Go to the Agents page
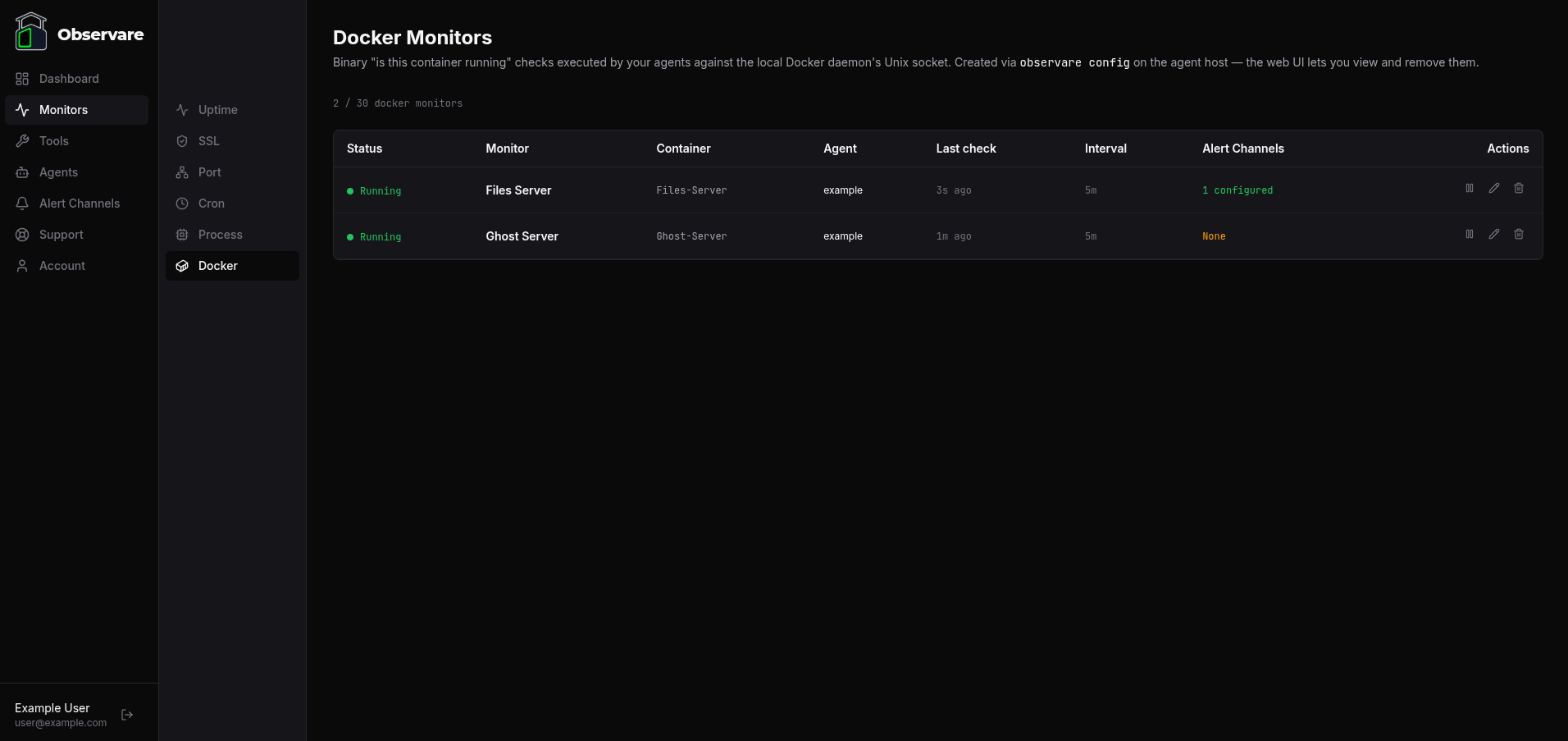Viewport: 1568px width, 741px height. pos(57,172)
